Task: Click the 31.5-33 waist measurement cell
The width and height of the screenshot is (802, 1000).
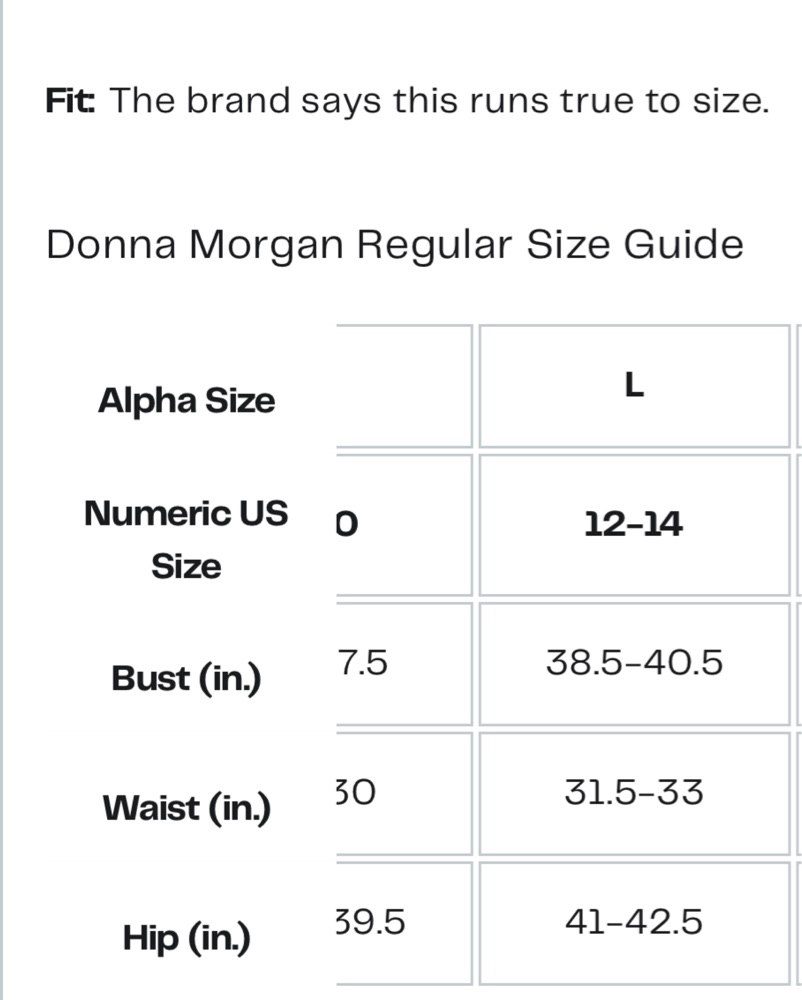Action: (x=634, y=793)
